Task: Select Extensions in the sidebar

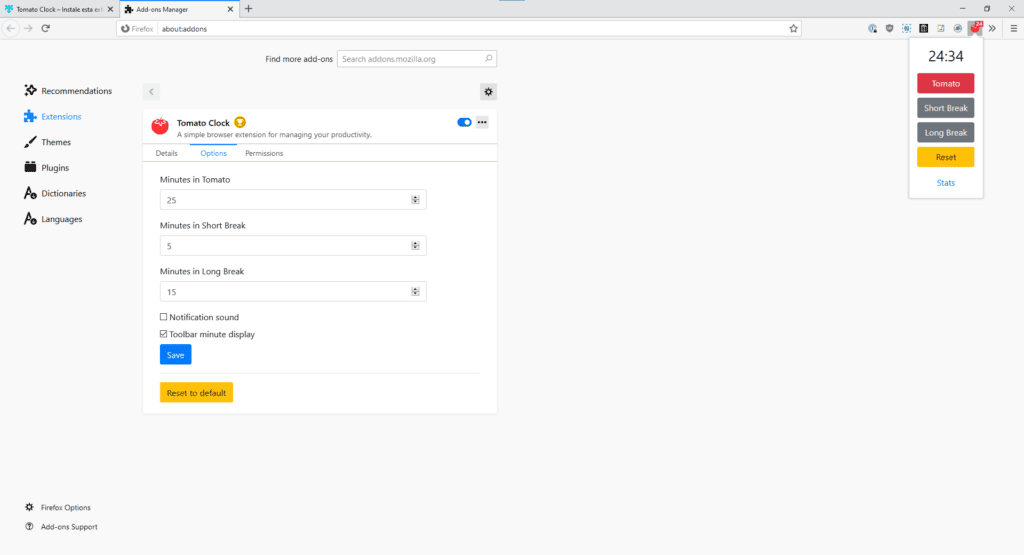Action: pos(53,116)
